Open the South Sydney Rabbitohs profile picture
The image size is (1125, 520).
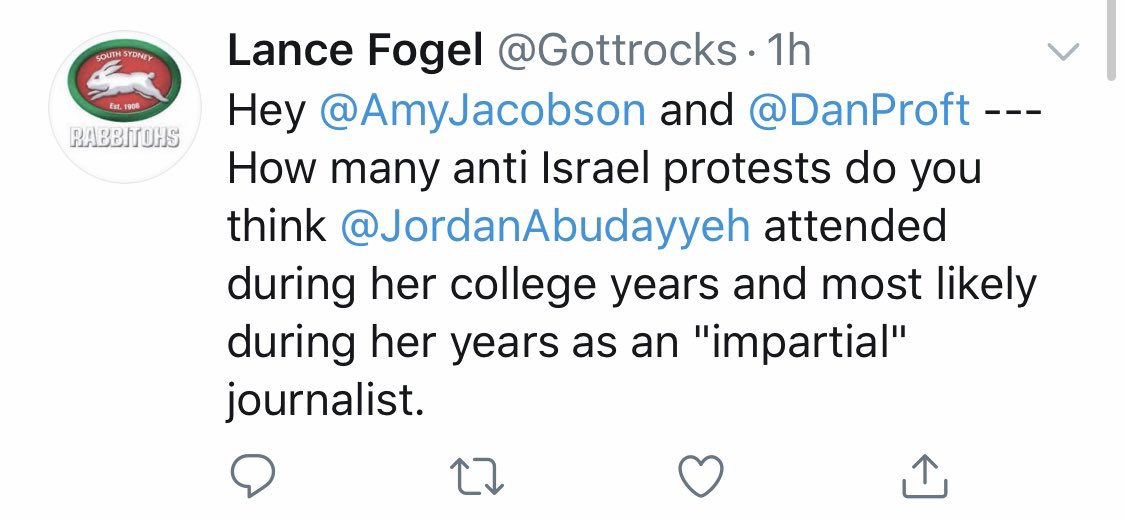(x=125, y=102)
